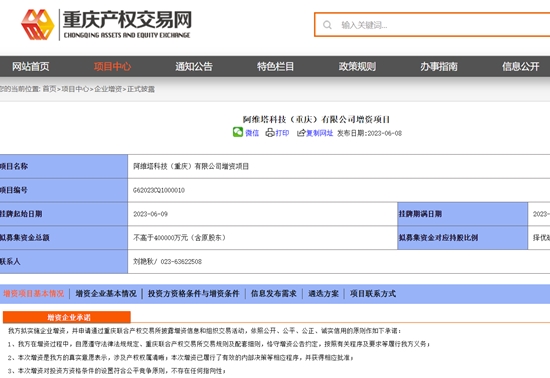Click the 挂牌期满日期 table header cell
This screenshot has width=550, height=378.
click(463, 214)
